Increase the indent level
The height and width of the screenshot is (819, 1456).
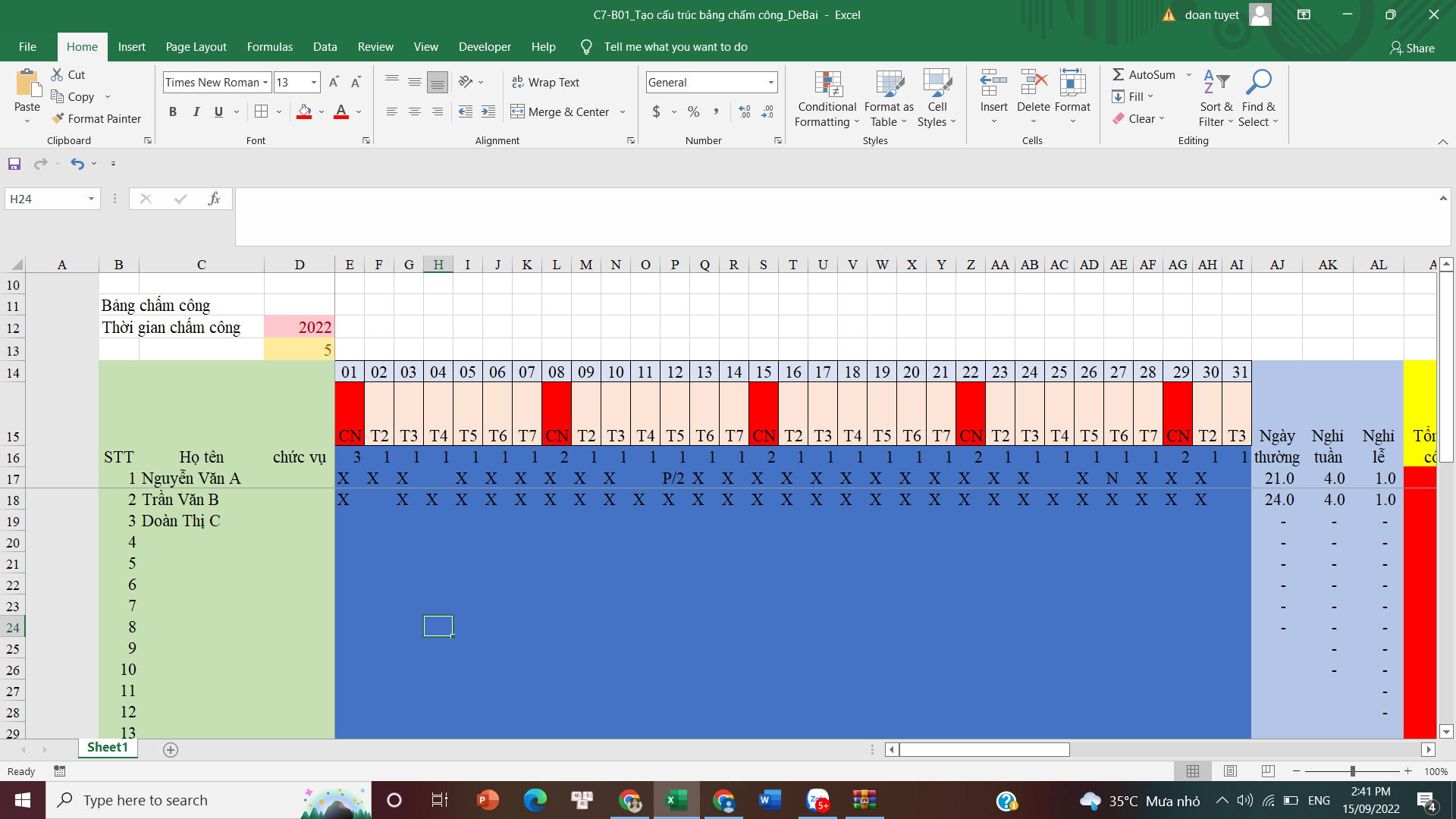(x=488, y=111)
